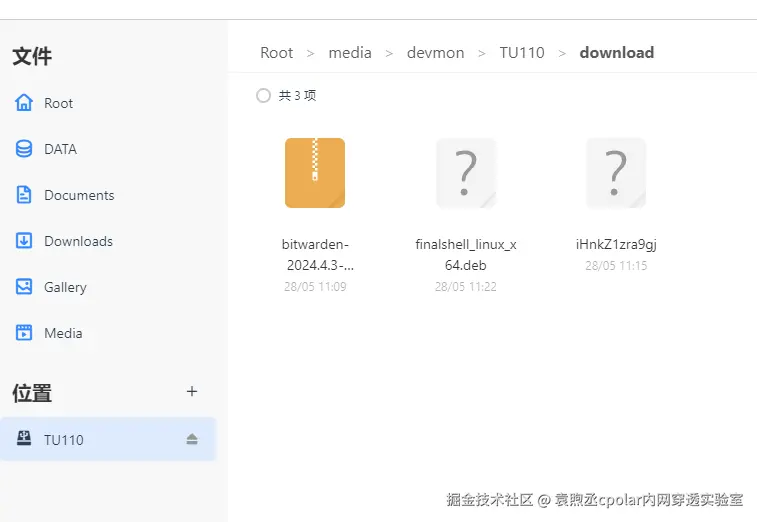This screenshot has height=522, width=757.
Task: Go to TU110 in breadcrumb path
Action: coord(522,53)
